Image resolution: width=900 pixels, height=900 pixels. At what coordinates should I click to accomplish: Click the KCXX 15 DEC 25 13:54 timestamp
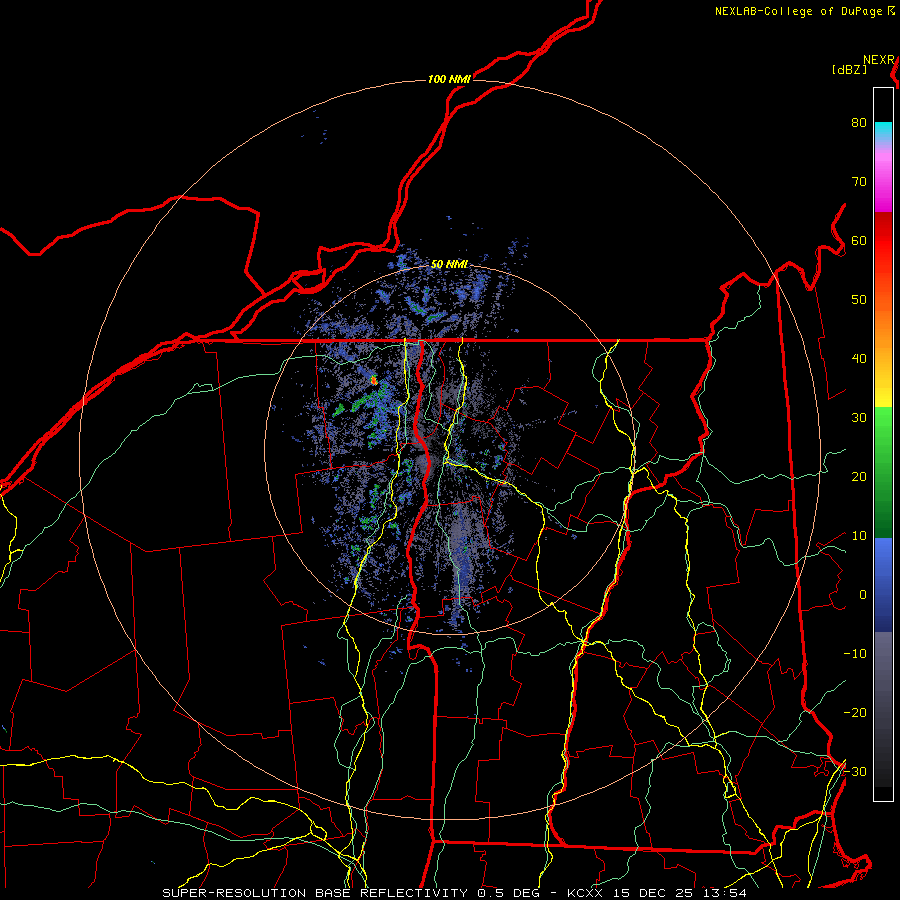coord(657,893)
